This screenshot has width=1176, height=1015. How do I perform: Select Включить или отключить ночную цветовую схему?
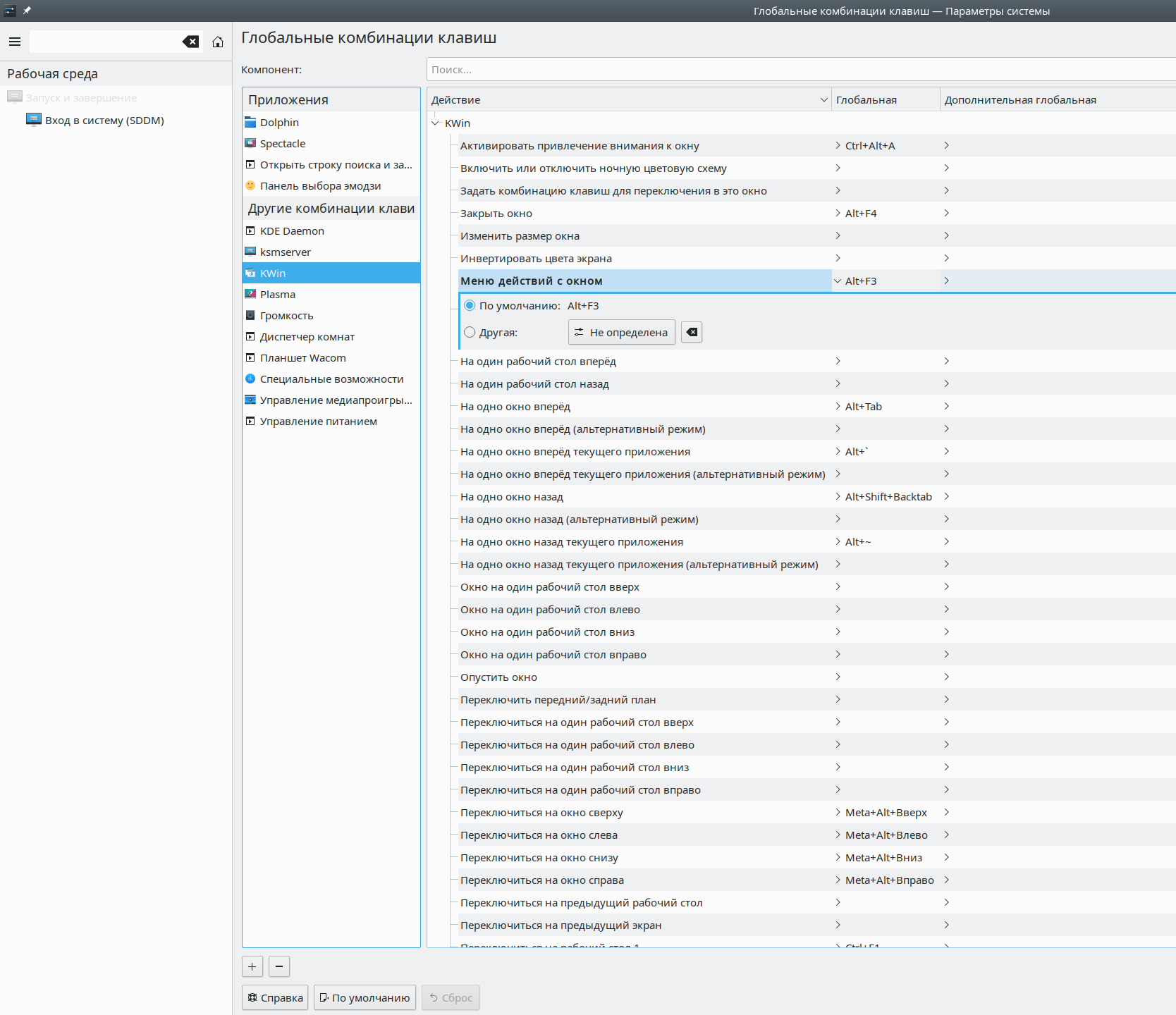coord(816,168)
